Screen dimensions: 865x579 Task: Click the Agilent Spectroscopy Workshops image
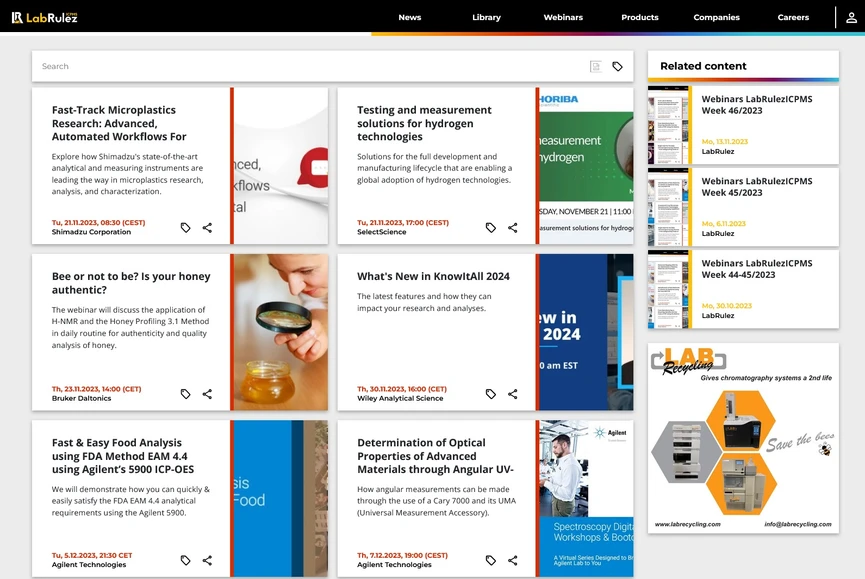586,498
